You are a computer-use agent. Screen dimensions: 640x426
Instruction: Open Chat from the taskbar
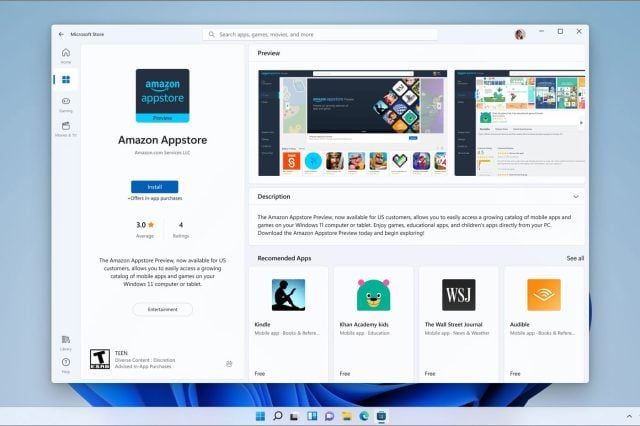tap(329, 416)
